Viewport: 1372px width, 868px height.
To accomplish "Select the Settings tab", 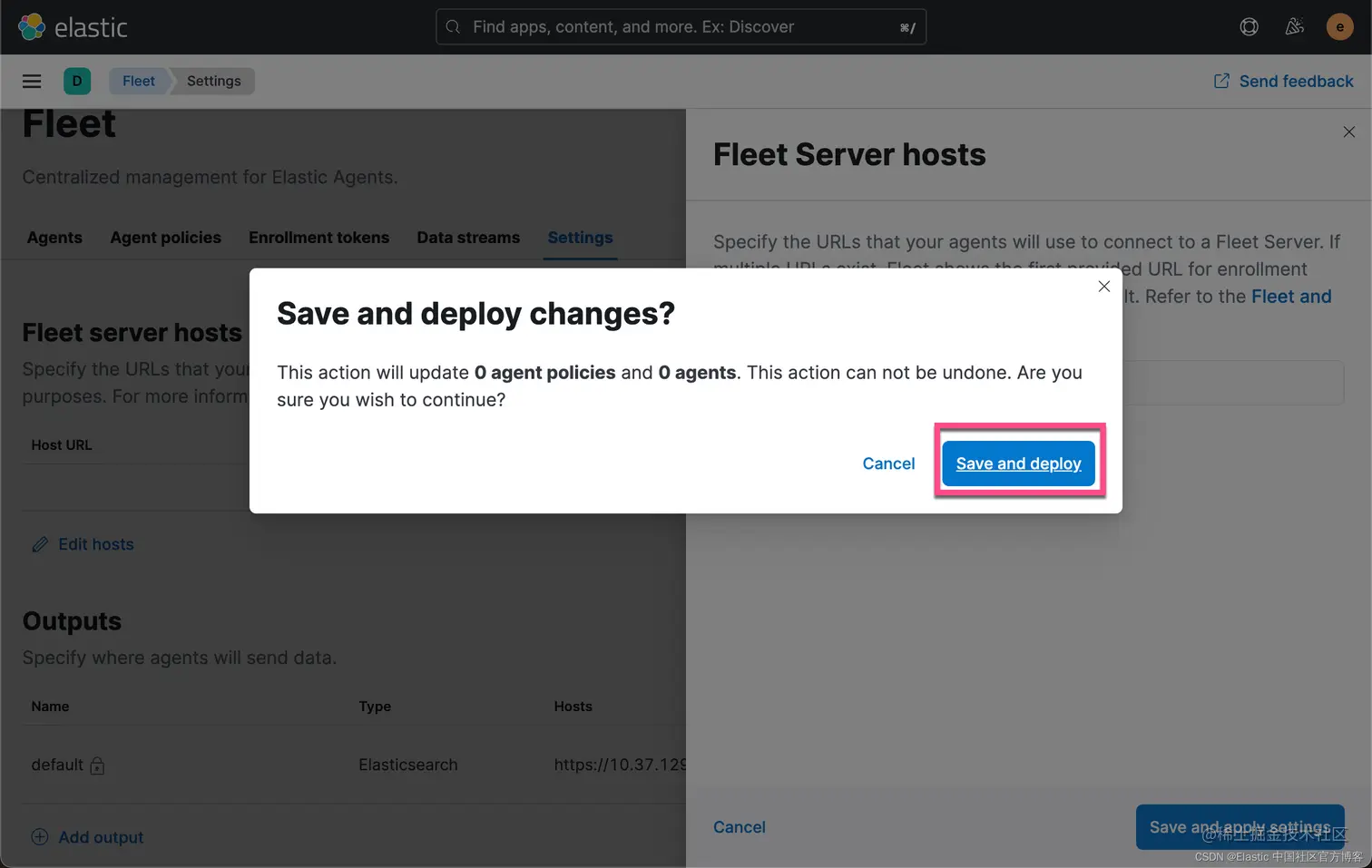I will pos(581,238).
